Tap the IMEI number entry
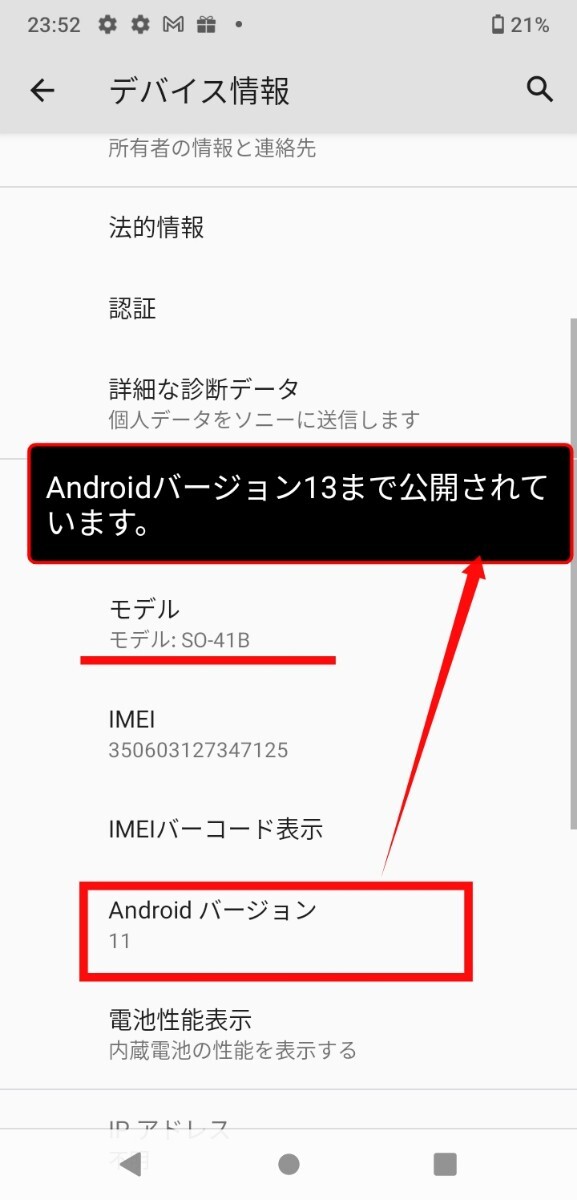This screenshot has height=1200, width=577. coord(288,733)
